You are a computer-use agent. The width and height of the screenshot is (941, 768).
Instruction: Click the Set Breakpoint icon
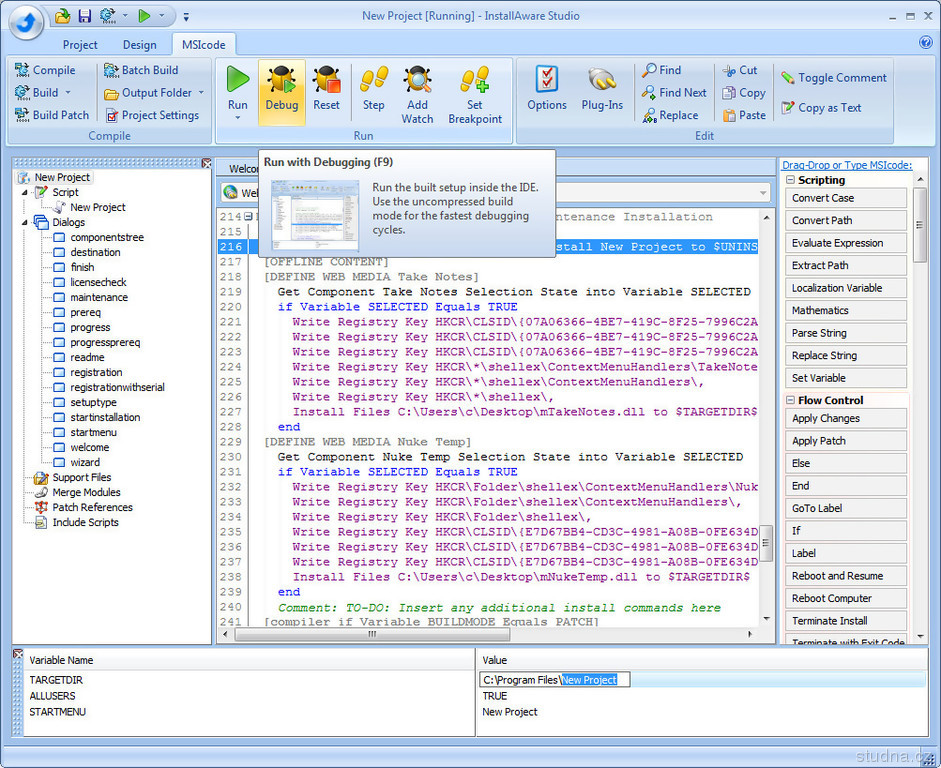pos(475,81)
